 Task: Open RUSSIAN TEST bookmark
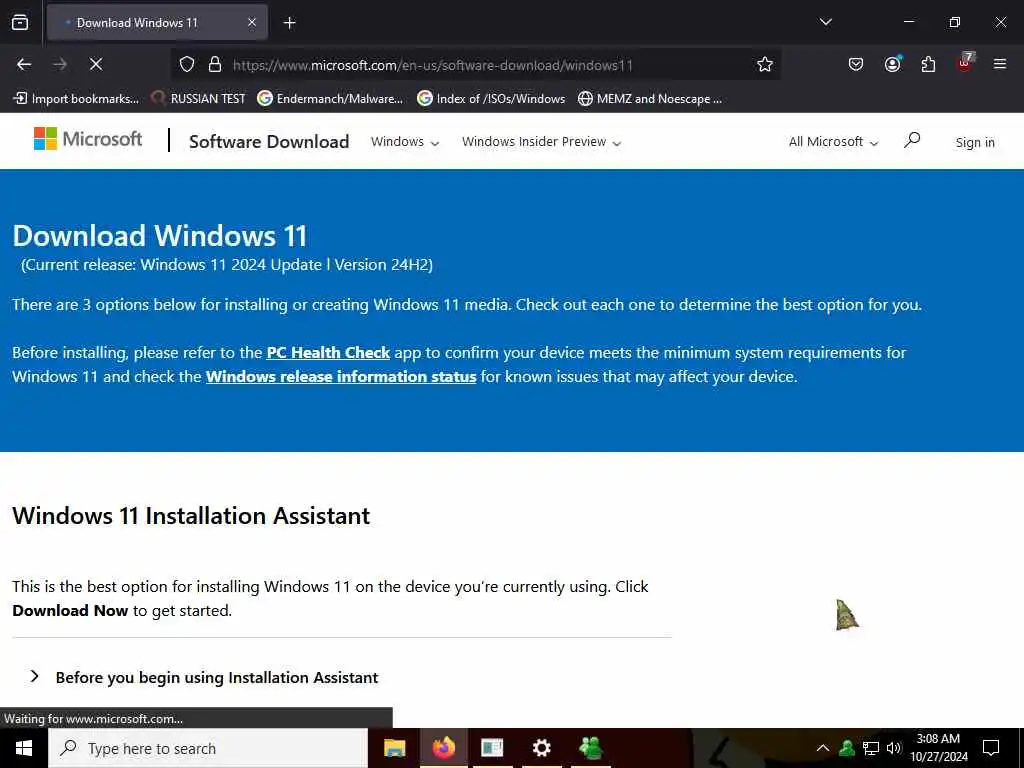pos(198,99)
